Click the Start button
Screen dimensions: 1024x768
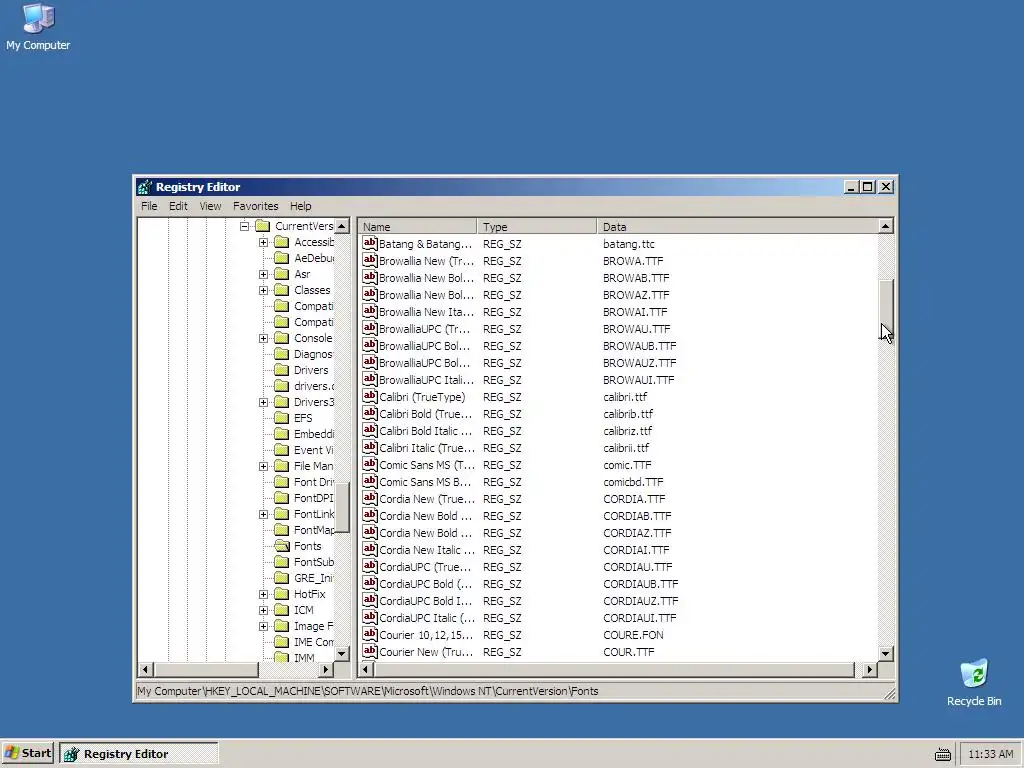click(x=28, y=753)
